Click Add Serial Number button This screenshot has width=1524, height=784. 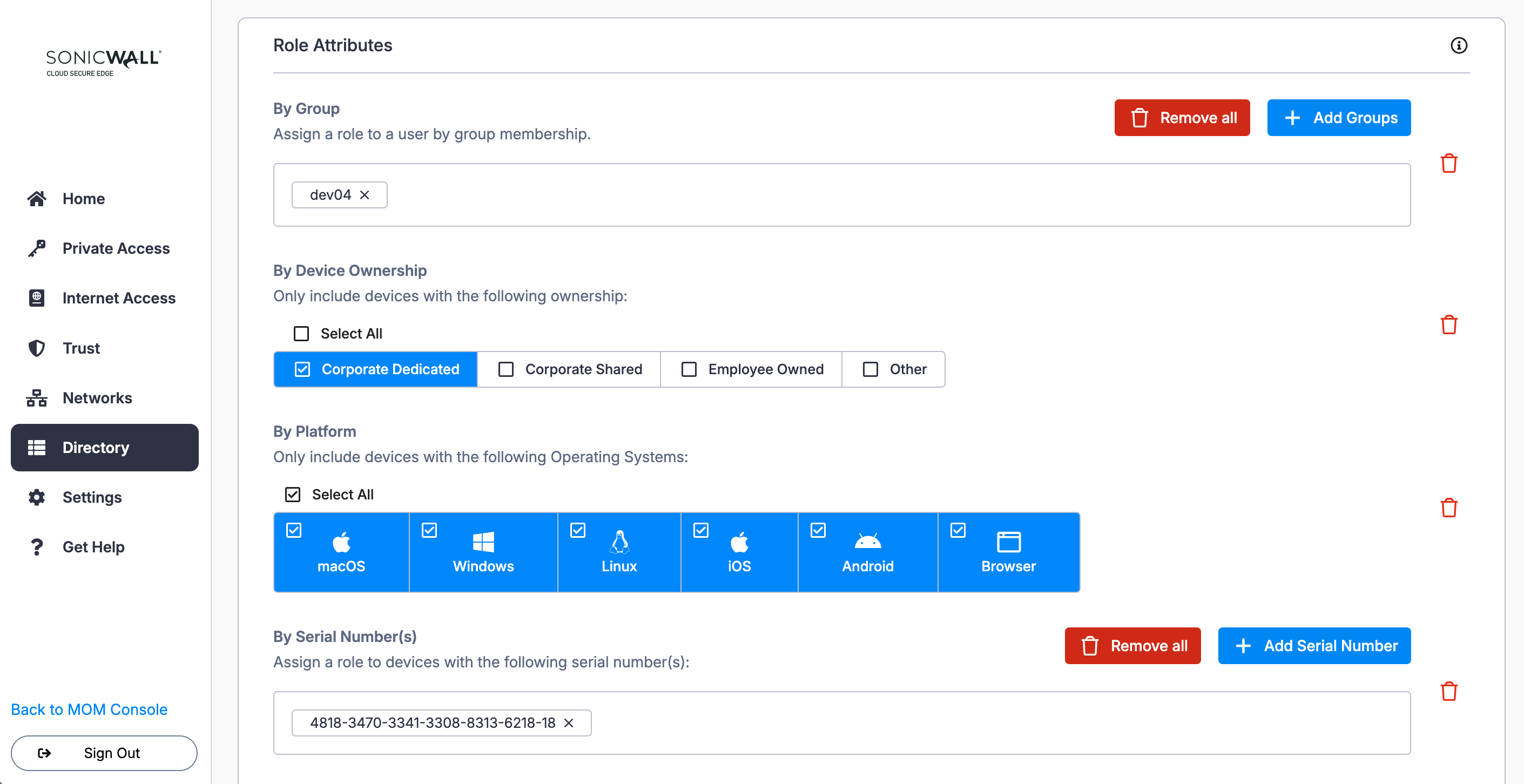click(x=1313, y=646)
